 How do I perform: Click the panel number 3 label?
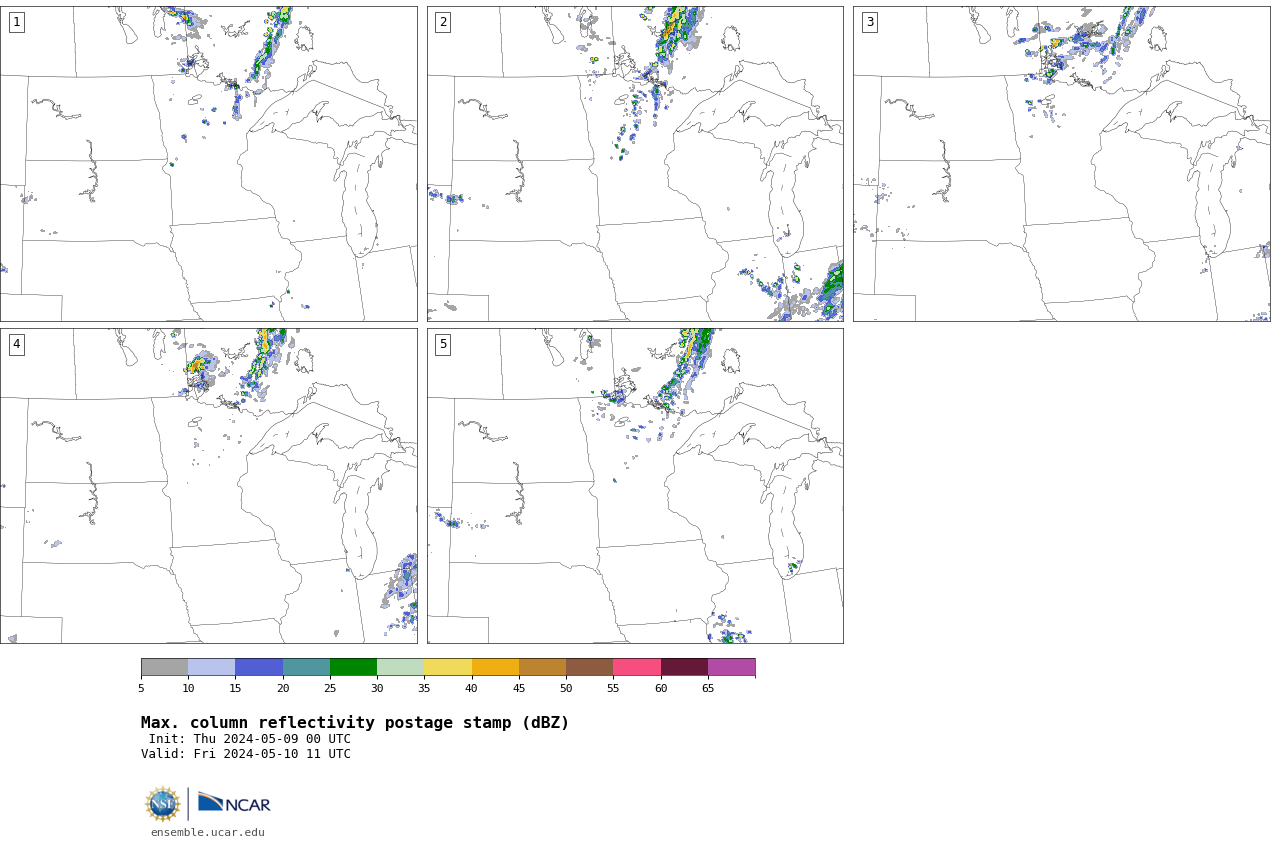pos(870,22)
